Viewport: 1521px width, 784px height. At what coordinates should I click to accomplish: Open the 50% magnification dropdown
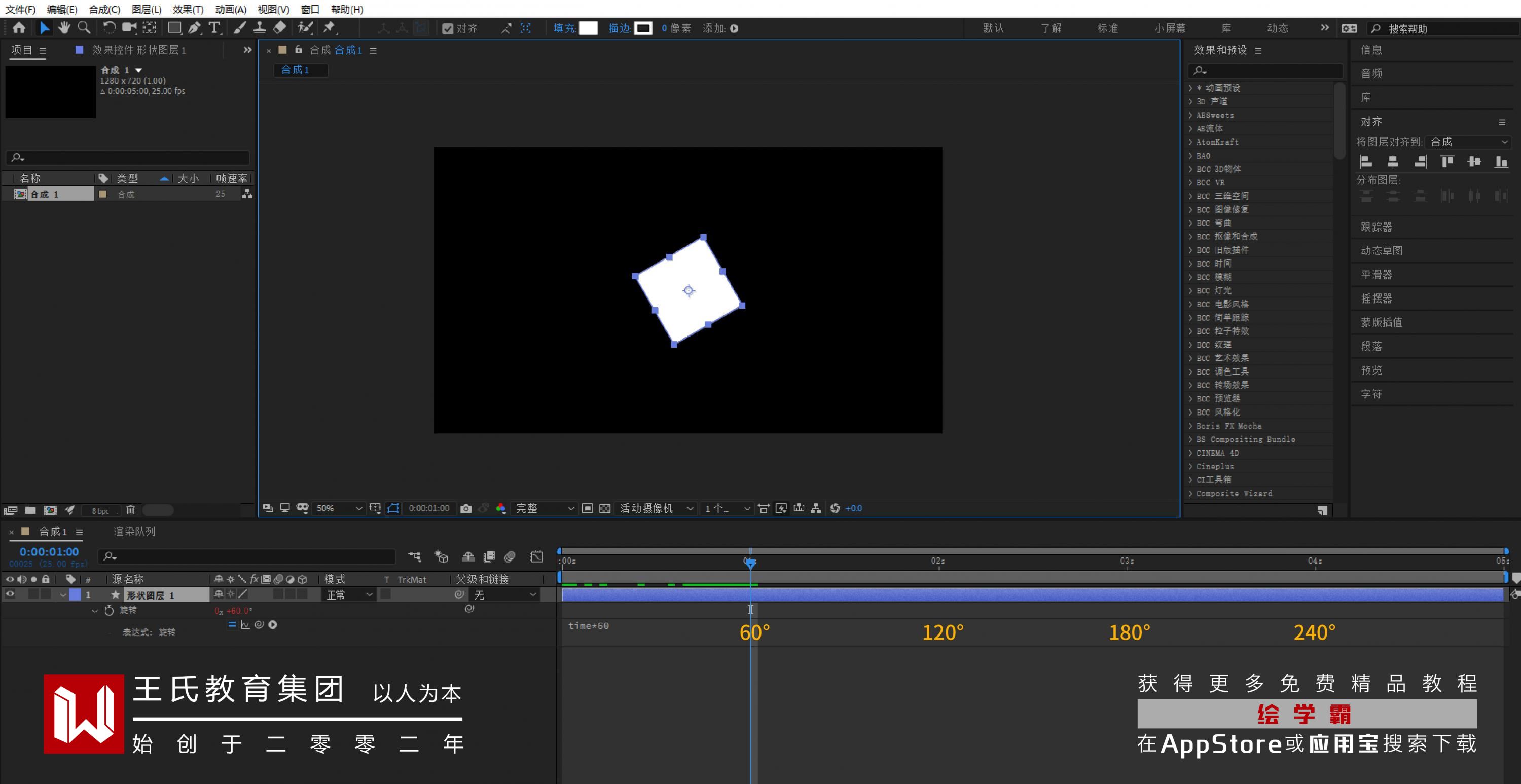pyautogui.click(x=339, y=508)
